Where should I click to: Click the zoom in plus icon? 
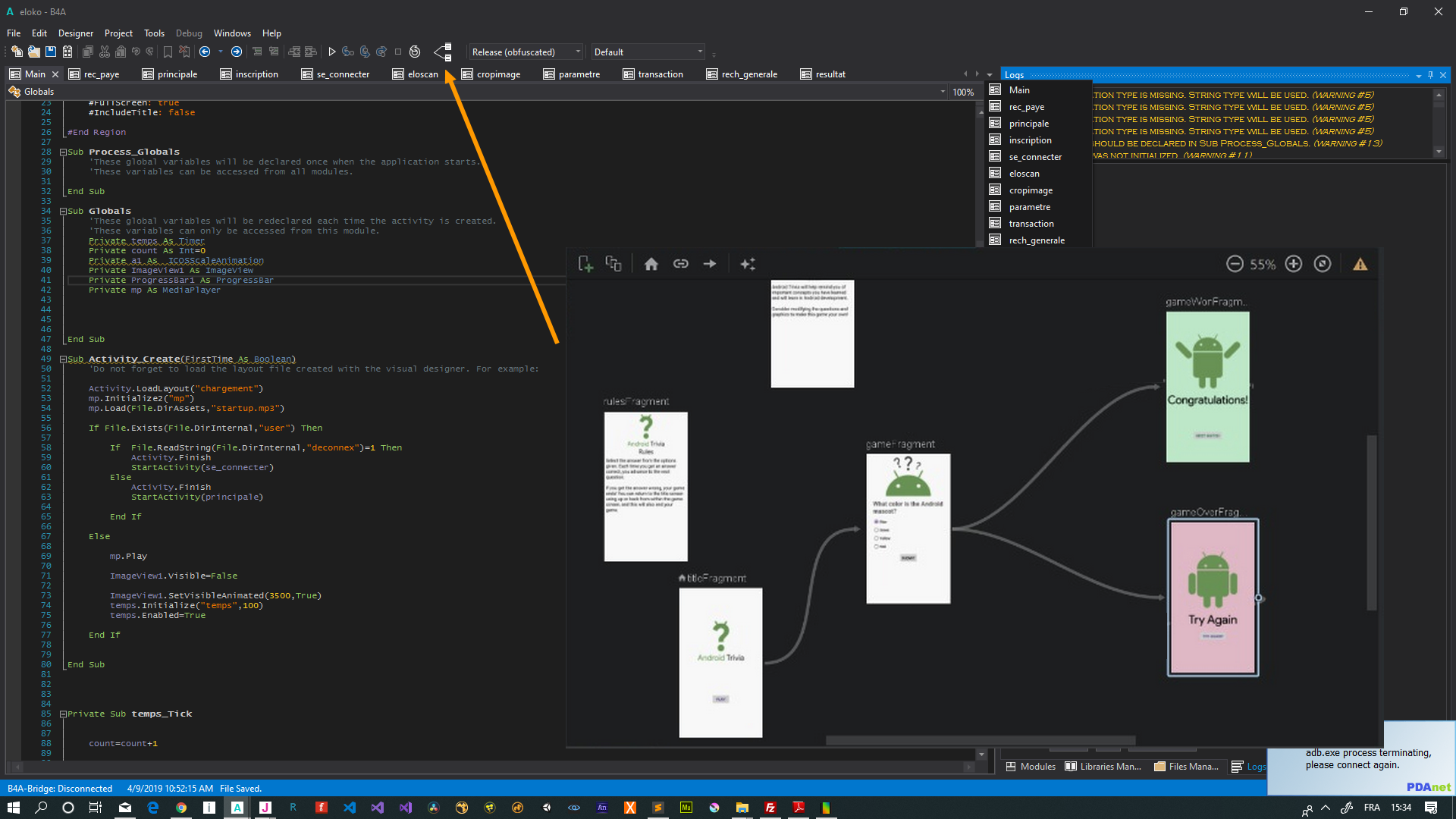[x=1294, y=264]
